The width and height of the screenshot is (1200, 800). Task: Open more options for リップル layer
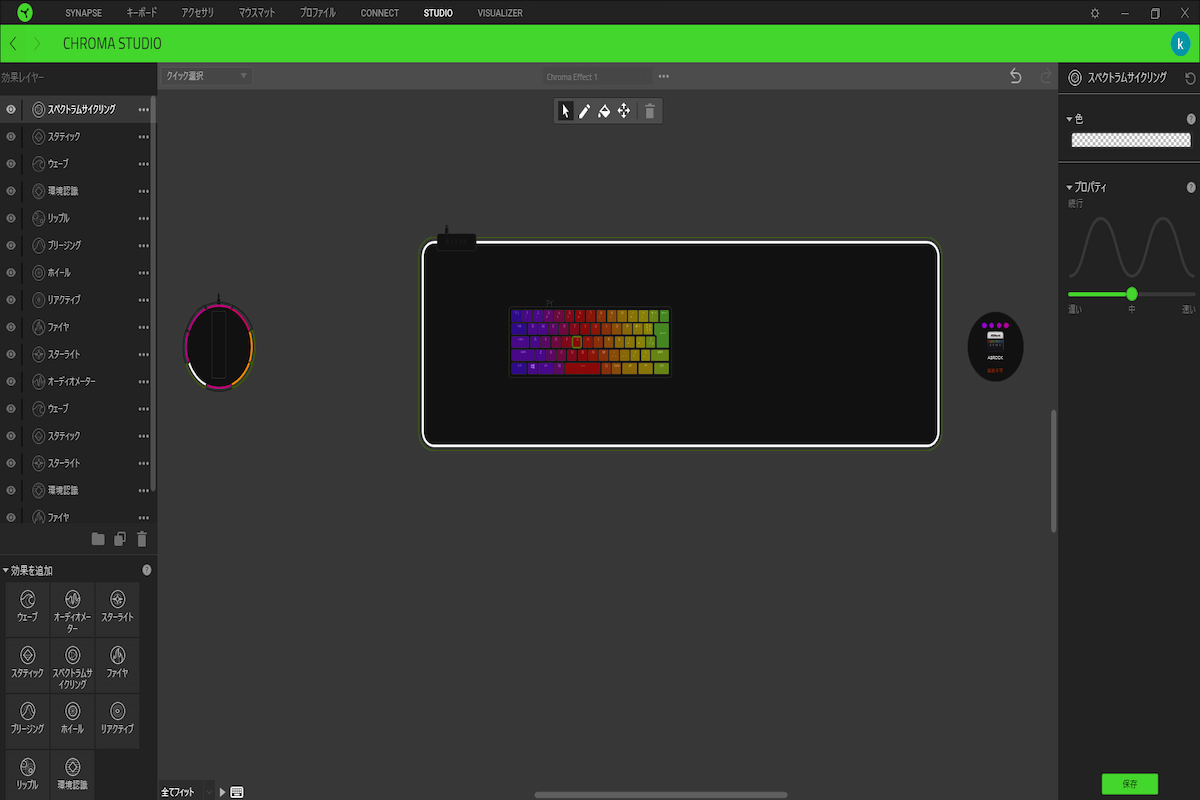tap(144, 218)
